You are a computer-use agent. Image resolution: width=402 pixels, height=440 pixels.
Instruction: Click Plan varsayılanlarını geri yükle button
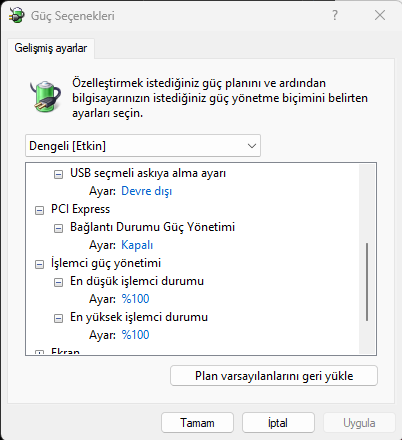click(x=274, y=376)
